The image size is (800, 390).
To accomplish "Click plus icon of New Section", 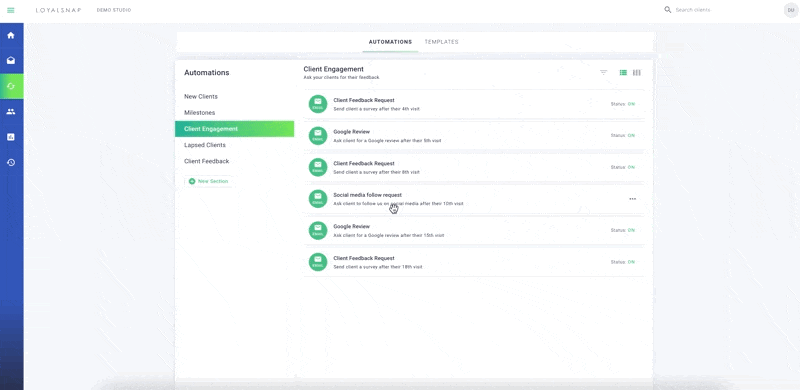I will (192, 181).
